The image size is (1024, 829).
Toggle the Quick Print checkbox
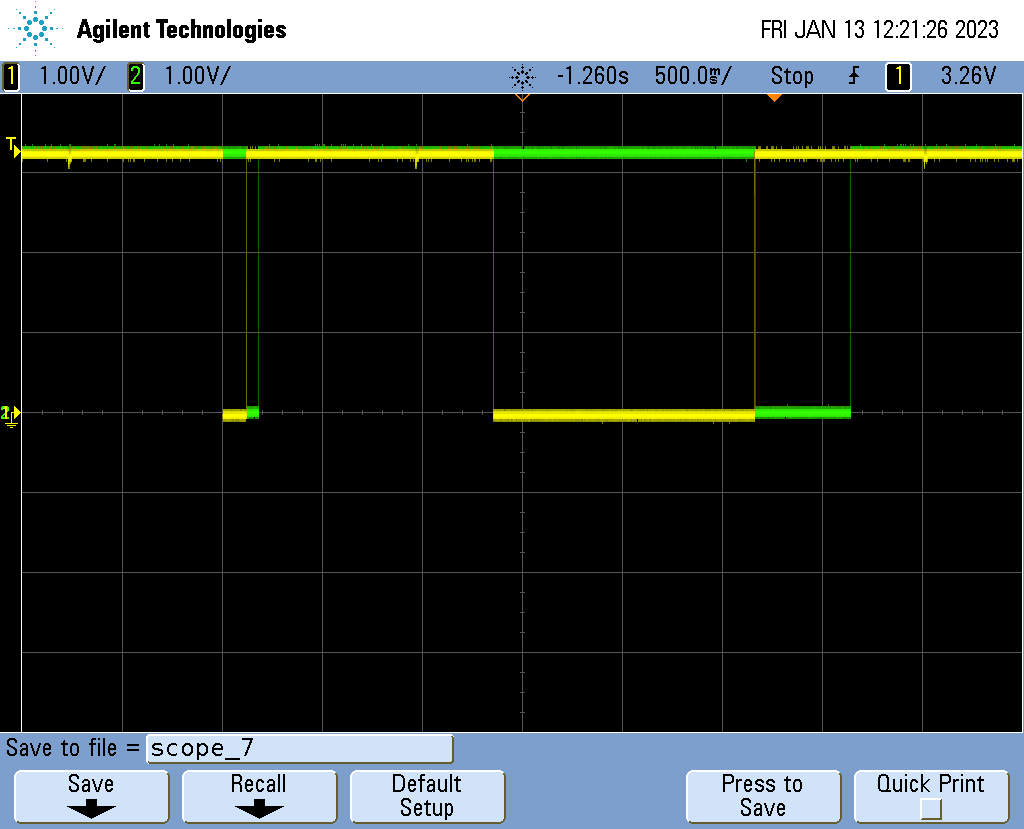(x=931, y=808)
